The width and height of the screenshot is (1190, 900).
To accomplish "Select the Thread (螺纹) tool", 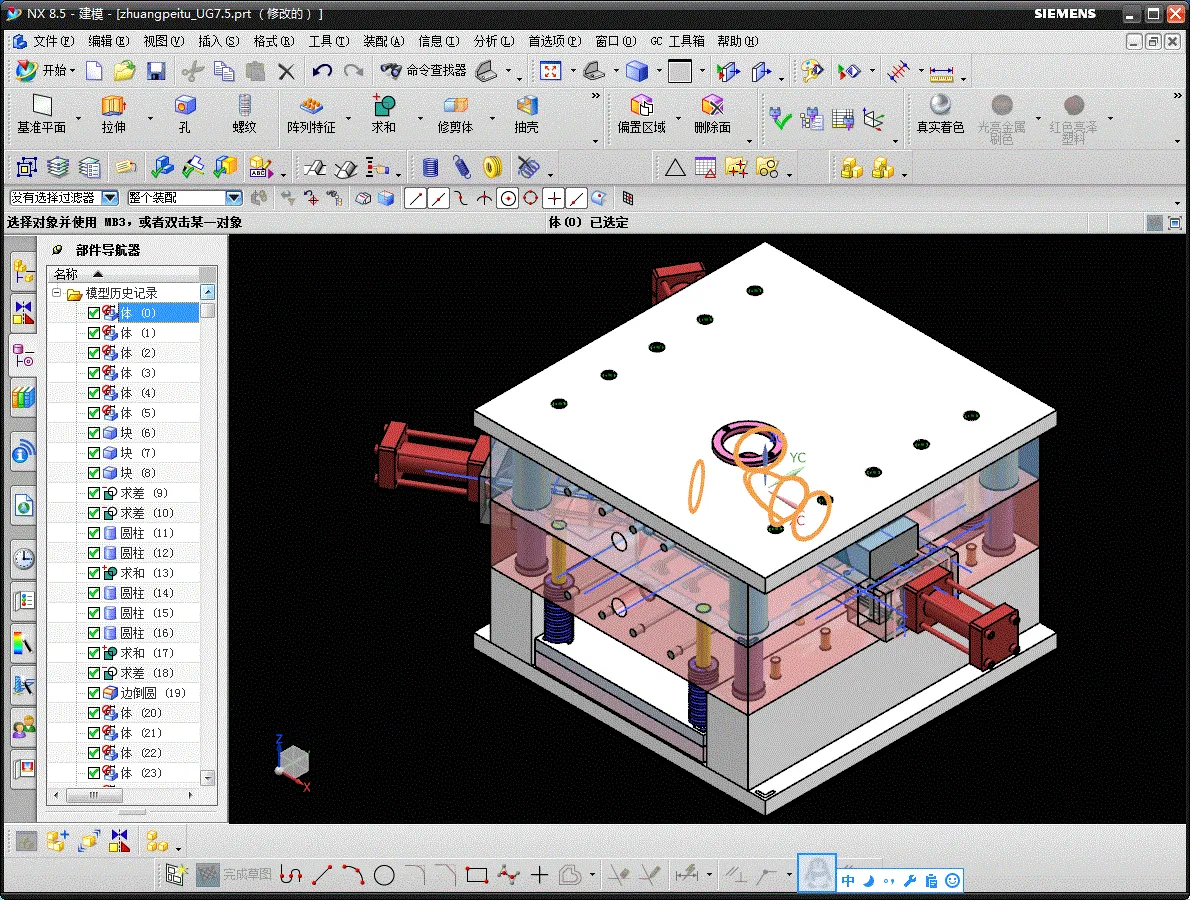I will [x=244, y=115].
